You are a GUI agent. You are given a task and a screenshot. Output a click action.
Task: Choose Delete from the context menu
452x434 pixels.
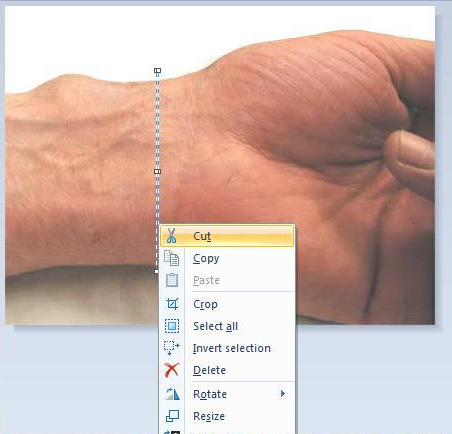pyautogui.click(x=227, y=370)
